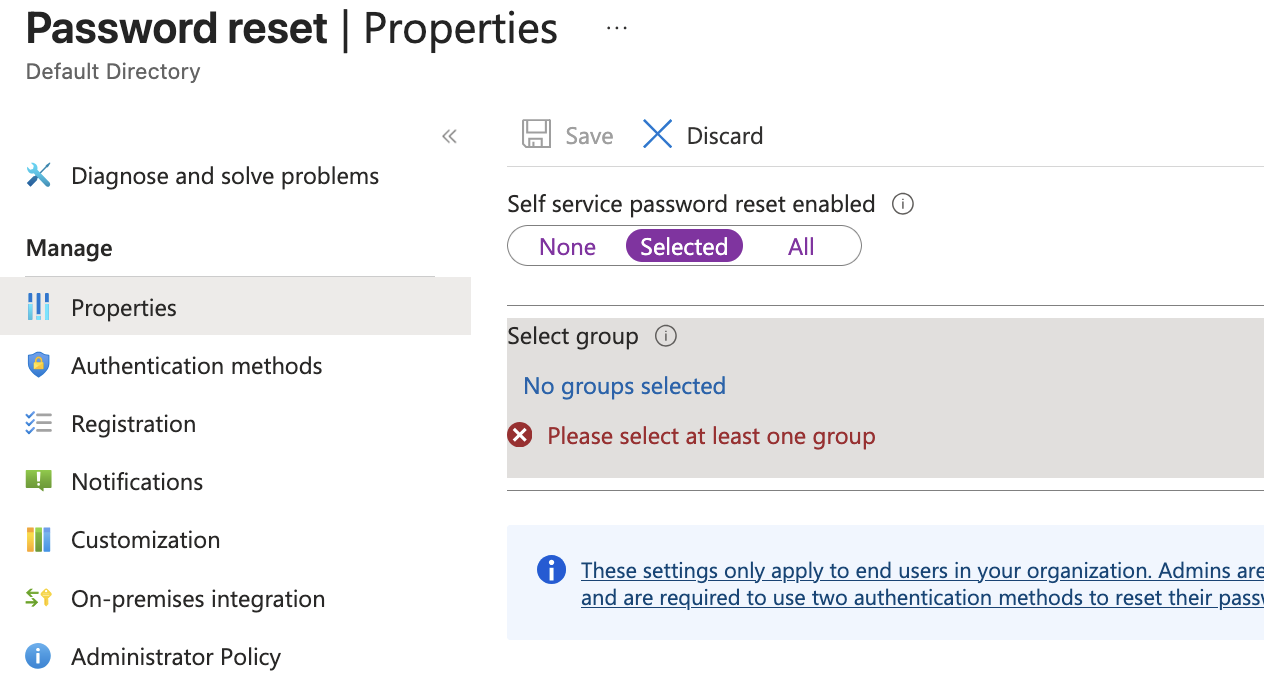Click the Authentication methods shield icon

coord(38,365)
